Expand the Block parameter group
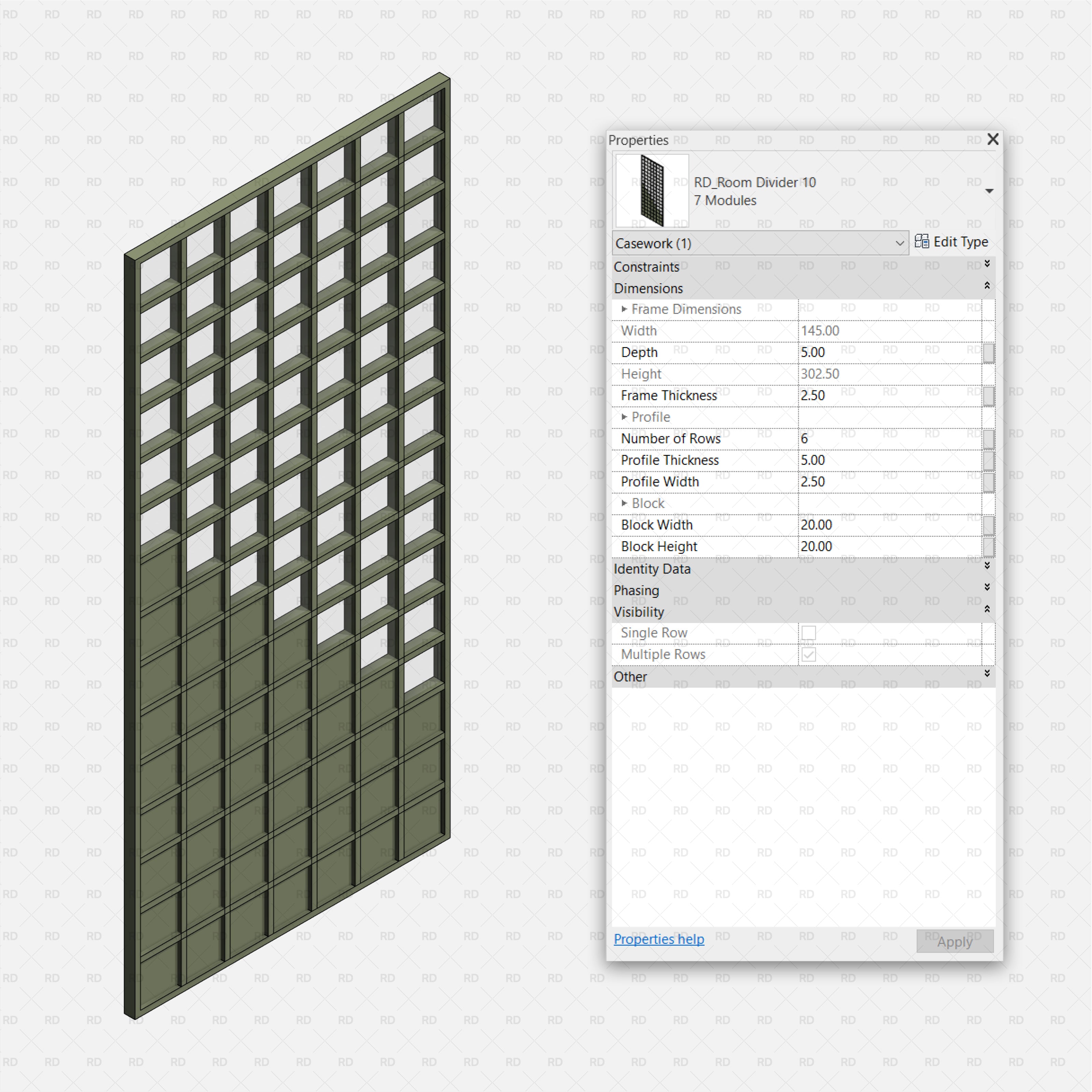This screenshot has width=1092, height=1092. point(624,503)
